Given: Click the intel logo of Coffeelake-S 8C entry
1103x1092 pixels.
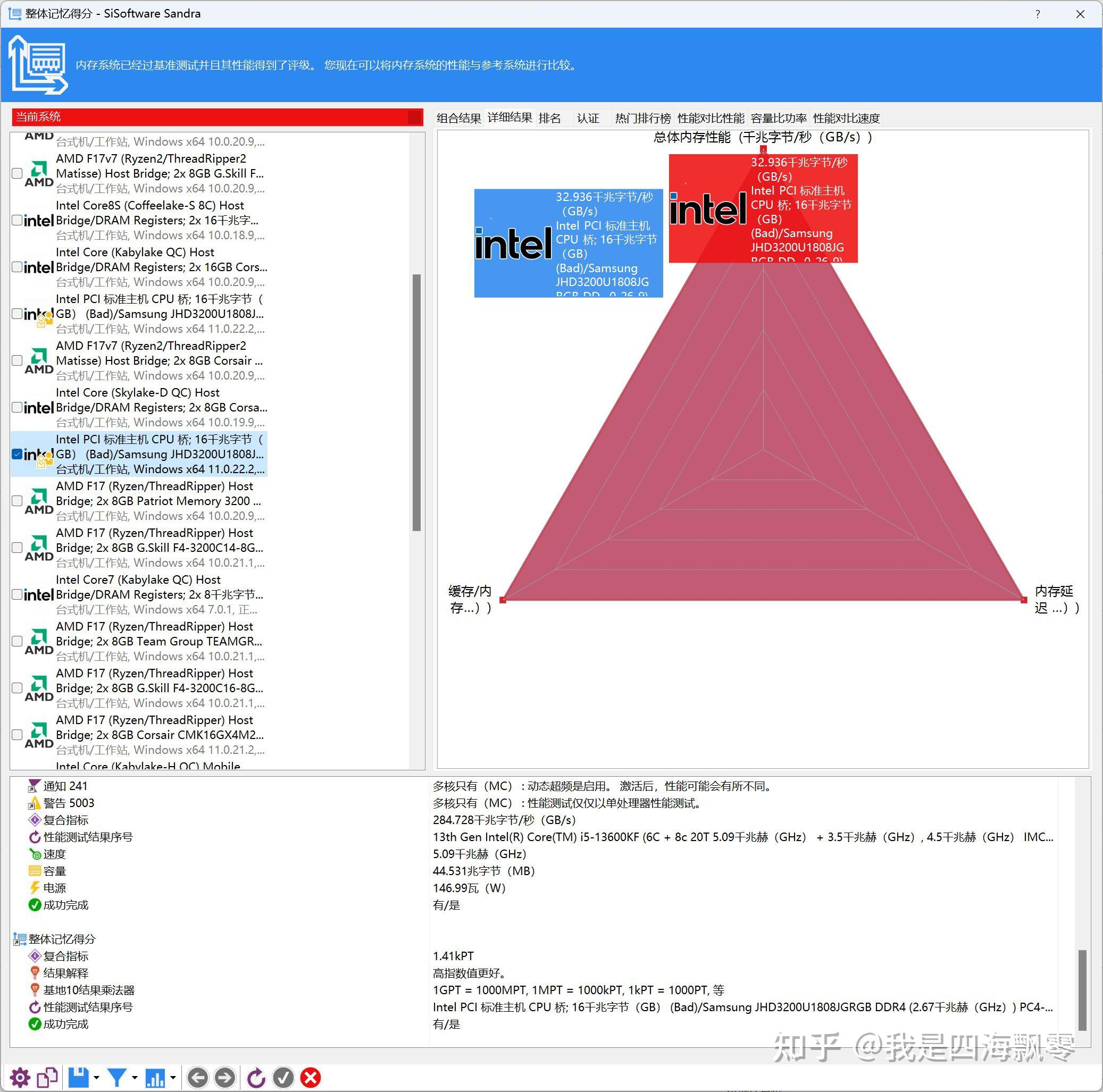Looking at the screenshot, I should [x=39, y=220].
